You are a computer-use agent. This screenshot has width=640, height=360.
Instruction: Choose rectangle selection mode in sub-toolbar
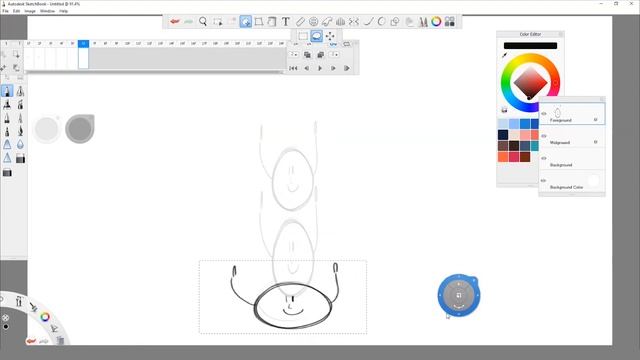tap(303, 36)
